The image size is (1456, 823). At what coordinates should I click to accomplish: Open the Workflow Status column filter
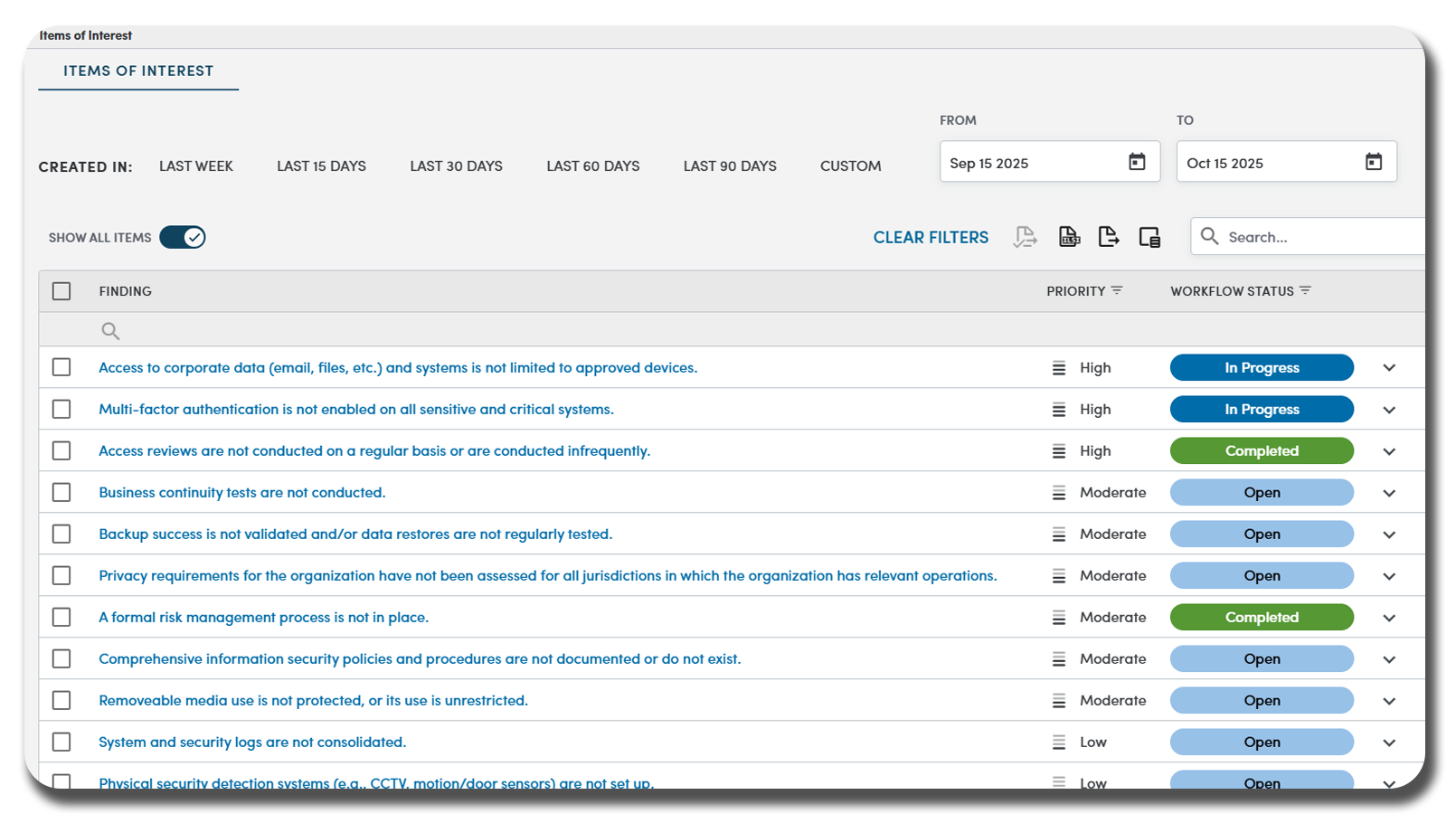coord(1306,290)
